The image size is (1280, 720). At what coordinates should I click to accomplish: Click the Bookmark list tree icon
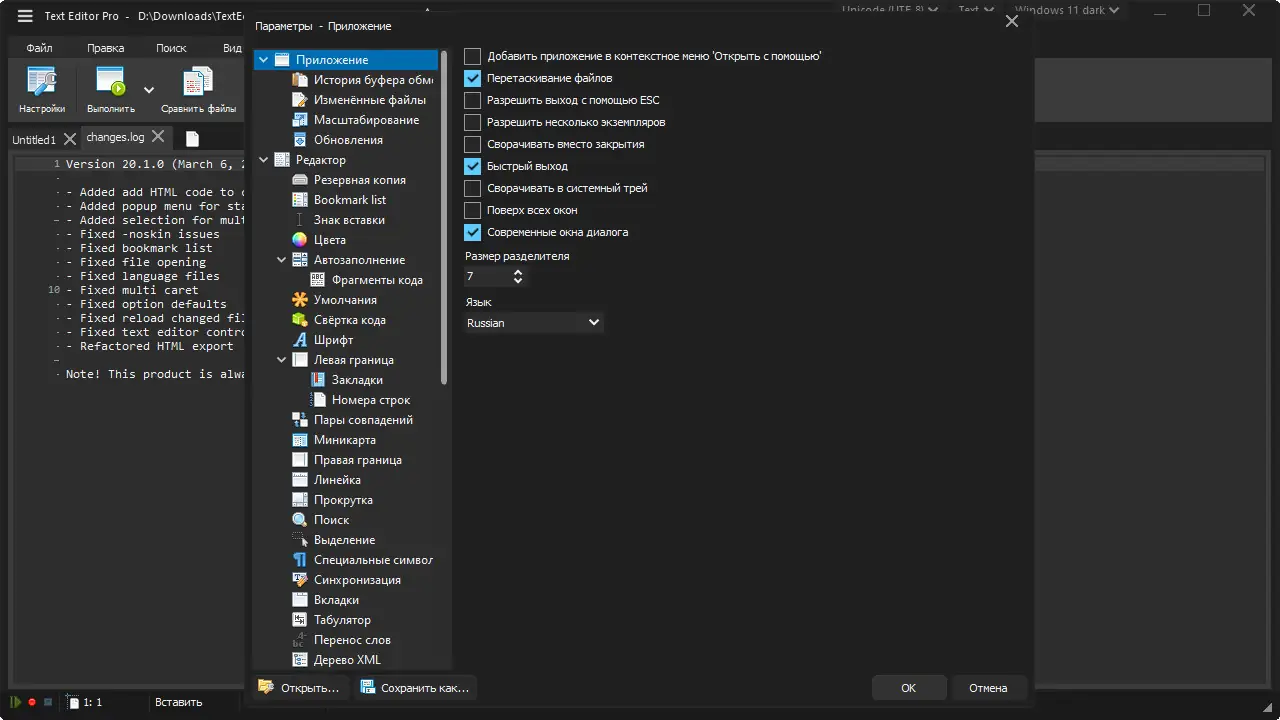pos(299,200)
